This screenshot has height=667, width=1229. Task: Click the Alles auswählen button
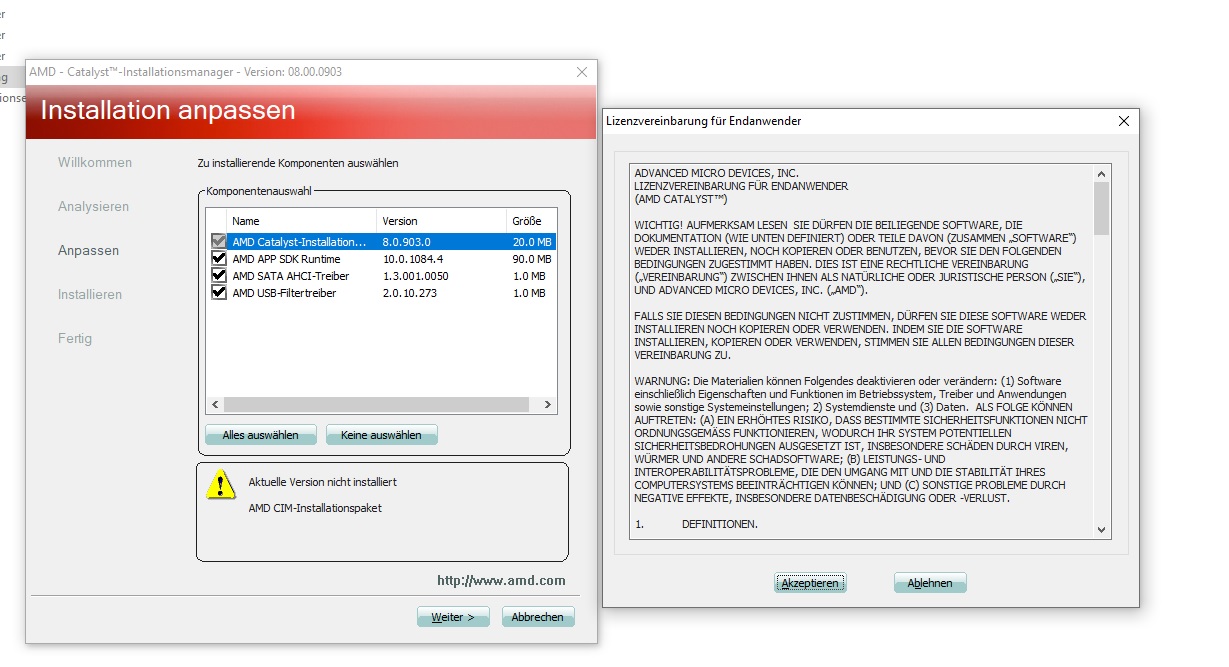tap(260, 435)
